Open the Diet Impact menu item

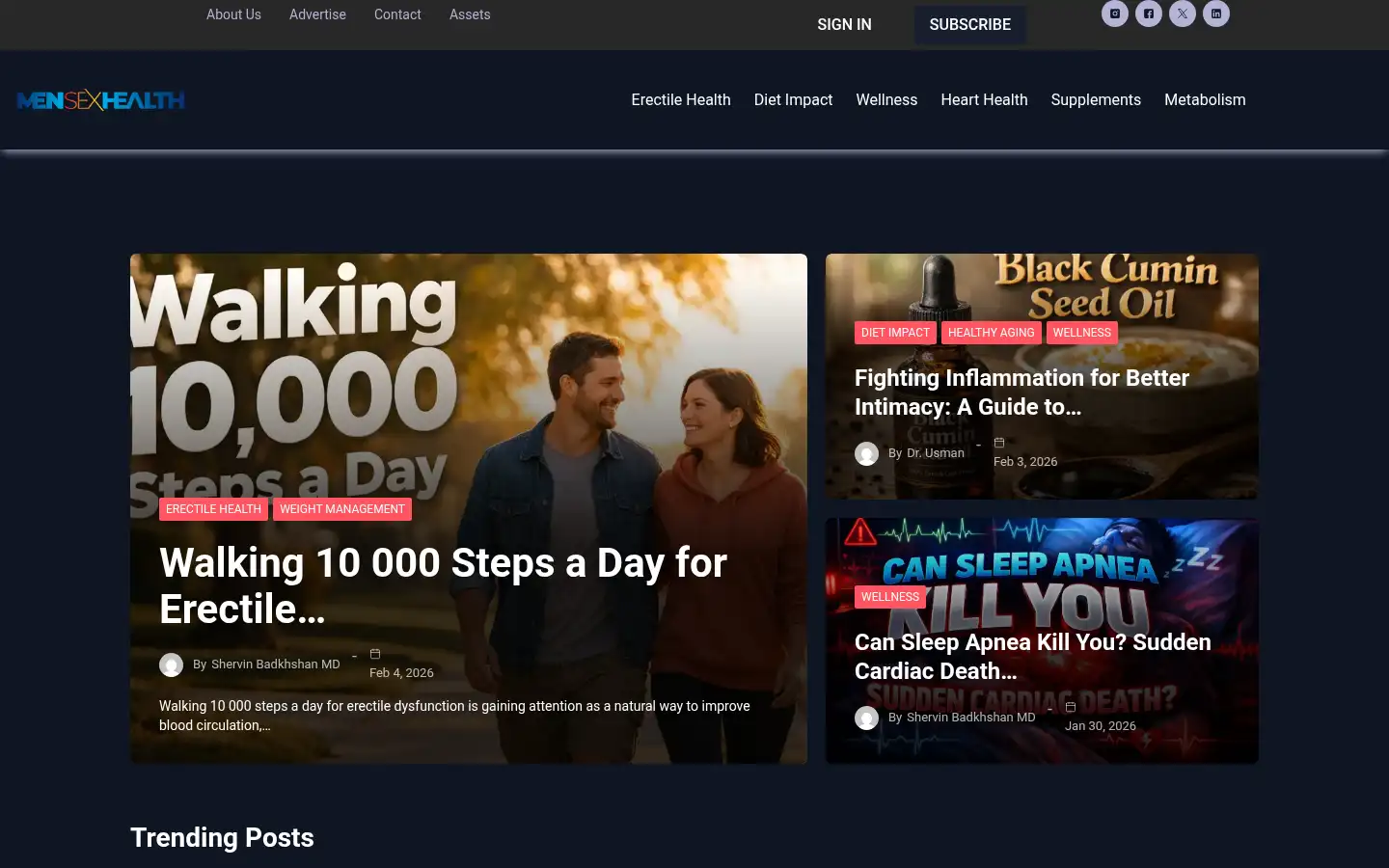793,100
